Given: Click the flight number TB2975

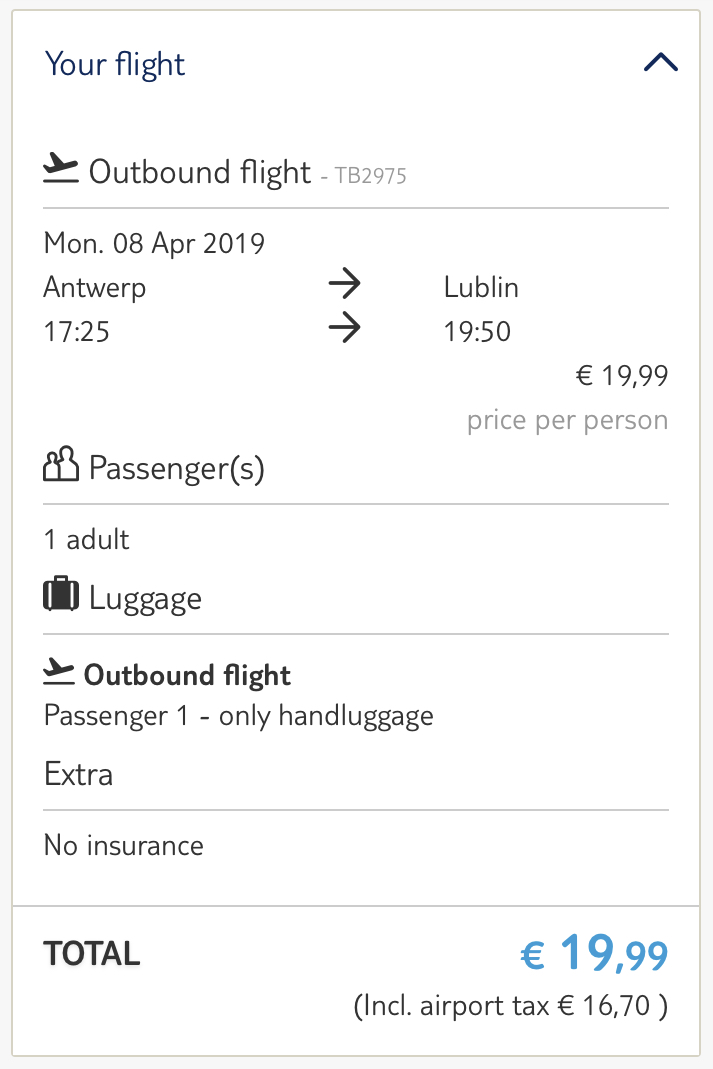Looking at the screenshot, I should coord(371,176).
